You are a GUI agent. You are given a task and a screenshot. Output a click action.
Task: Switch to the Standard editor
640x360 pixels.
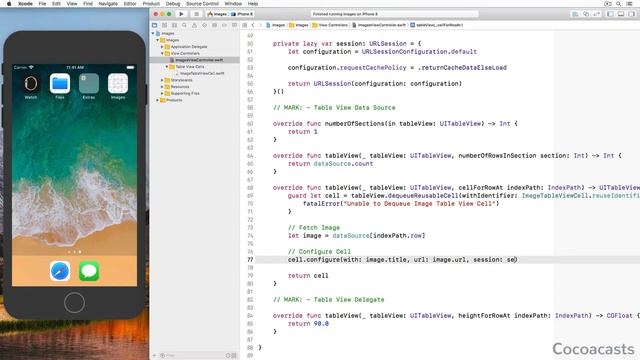click(575, 14)
